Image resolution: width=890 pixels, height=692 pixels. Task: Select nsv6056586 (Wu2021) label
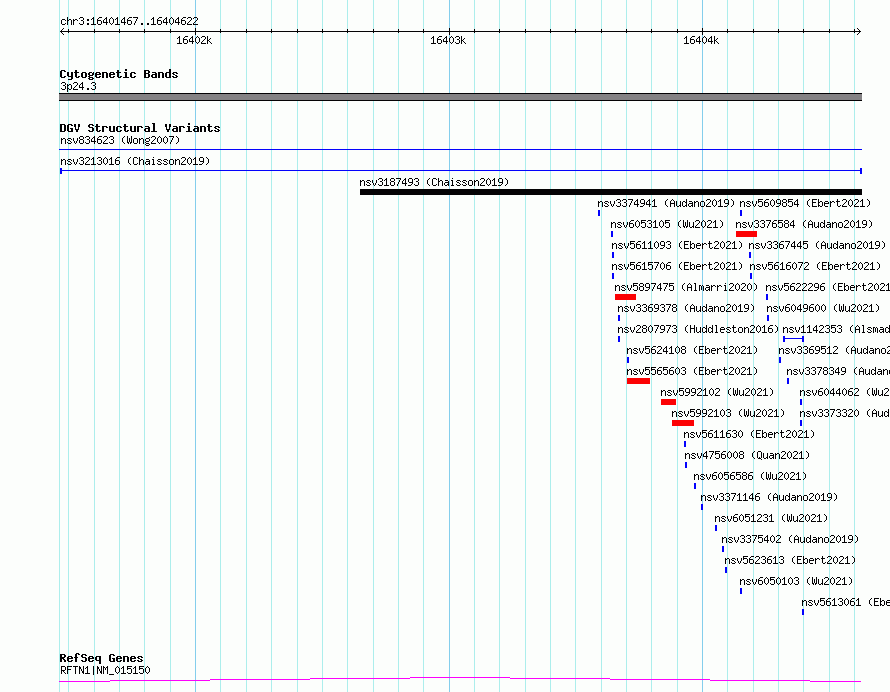point(750,476)
